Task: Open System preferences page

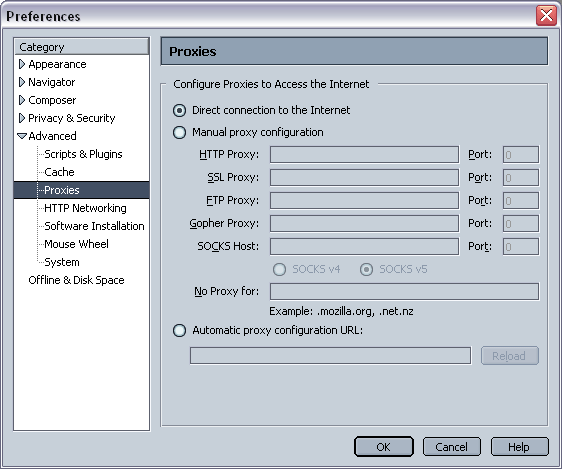Action: pyautogui.click(x=62, y=262)
